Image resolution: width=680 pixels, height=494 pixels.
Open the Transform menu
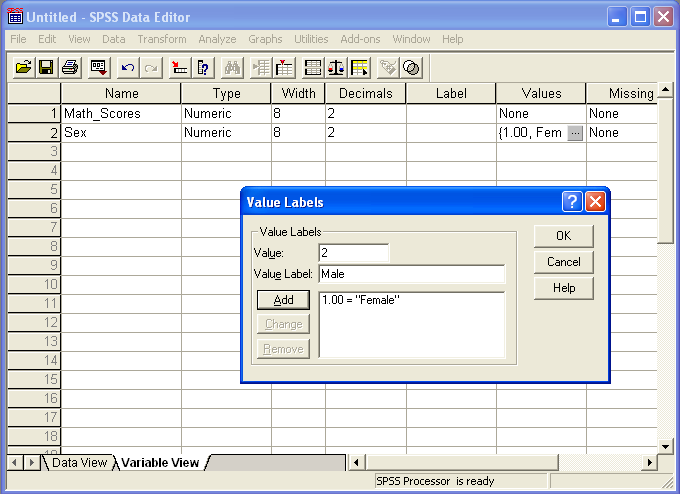162,39
